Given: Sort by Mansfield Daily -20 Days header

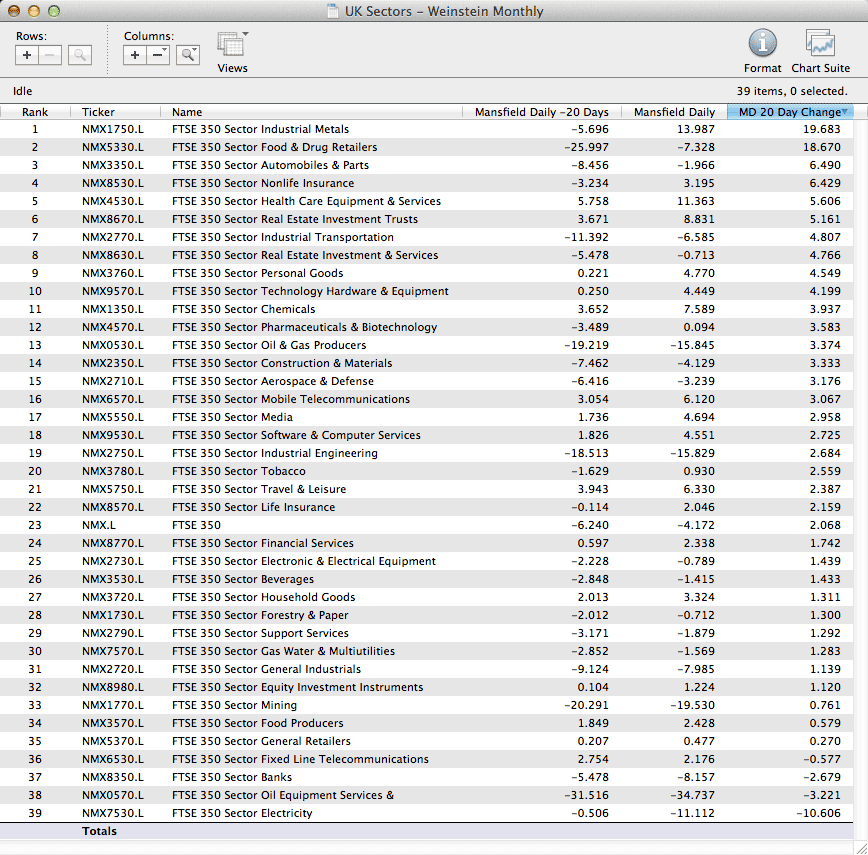Looking at the screenshot, I should pyautogui.click(x=541, y=112).
